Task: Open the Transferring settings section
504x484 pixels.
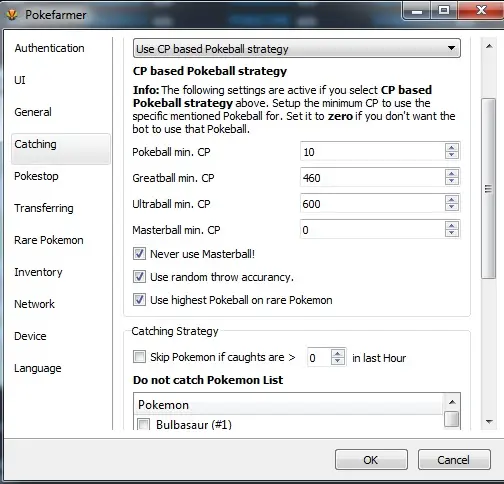Action: point(44,208)
